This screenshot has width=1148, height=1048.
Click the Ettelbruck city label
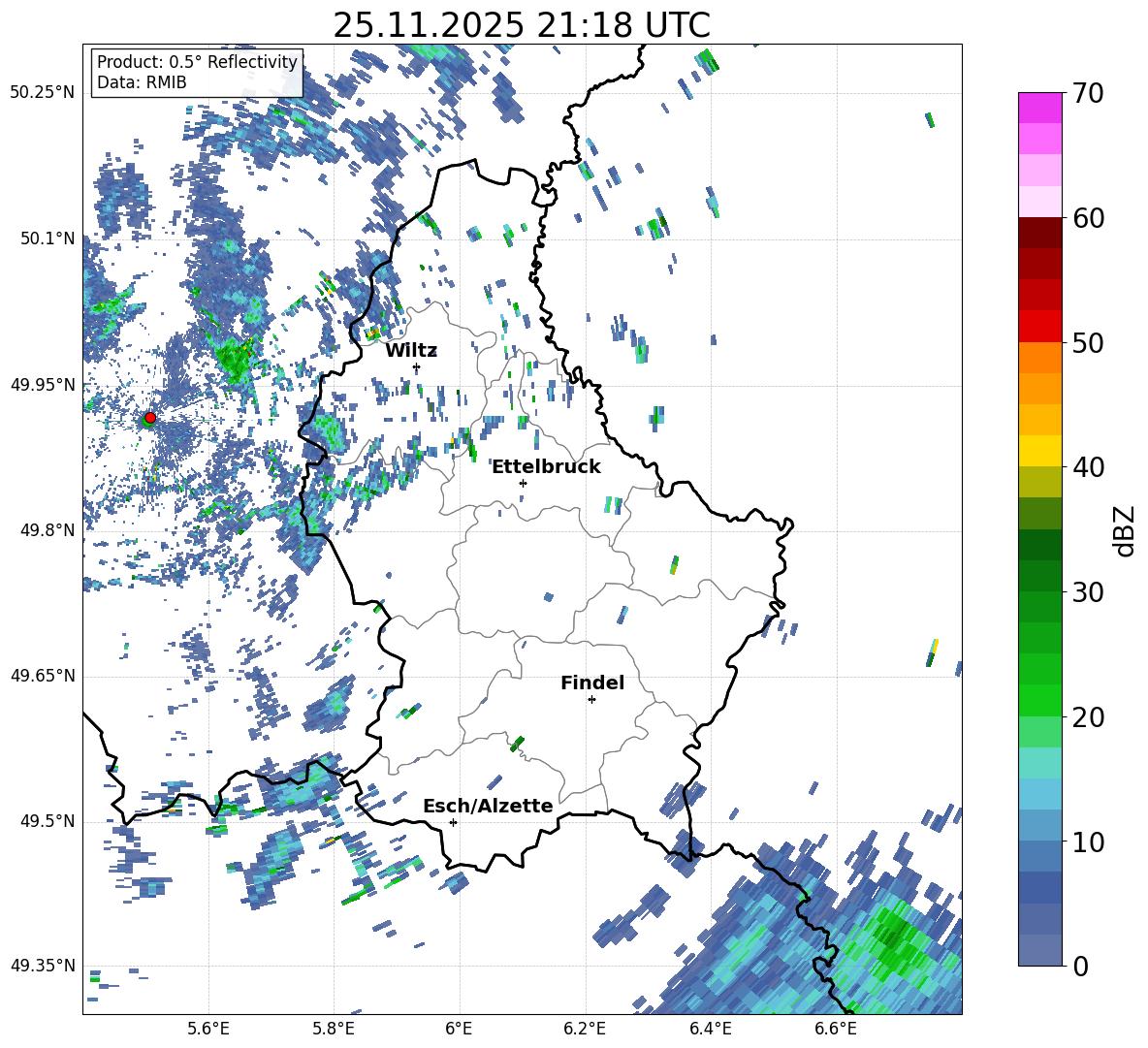[x=546, y=467]
